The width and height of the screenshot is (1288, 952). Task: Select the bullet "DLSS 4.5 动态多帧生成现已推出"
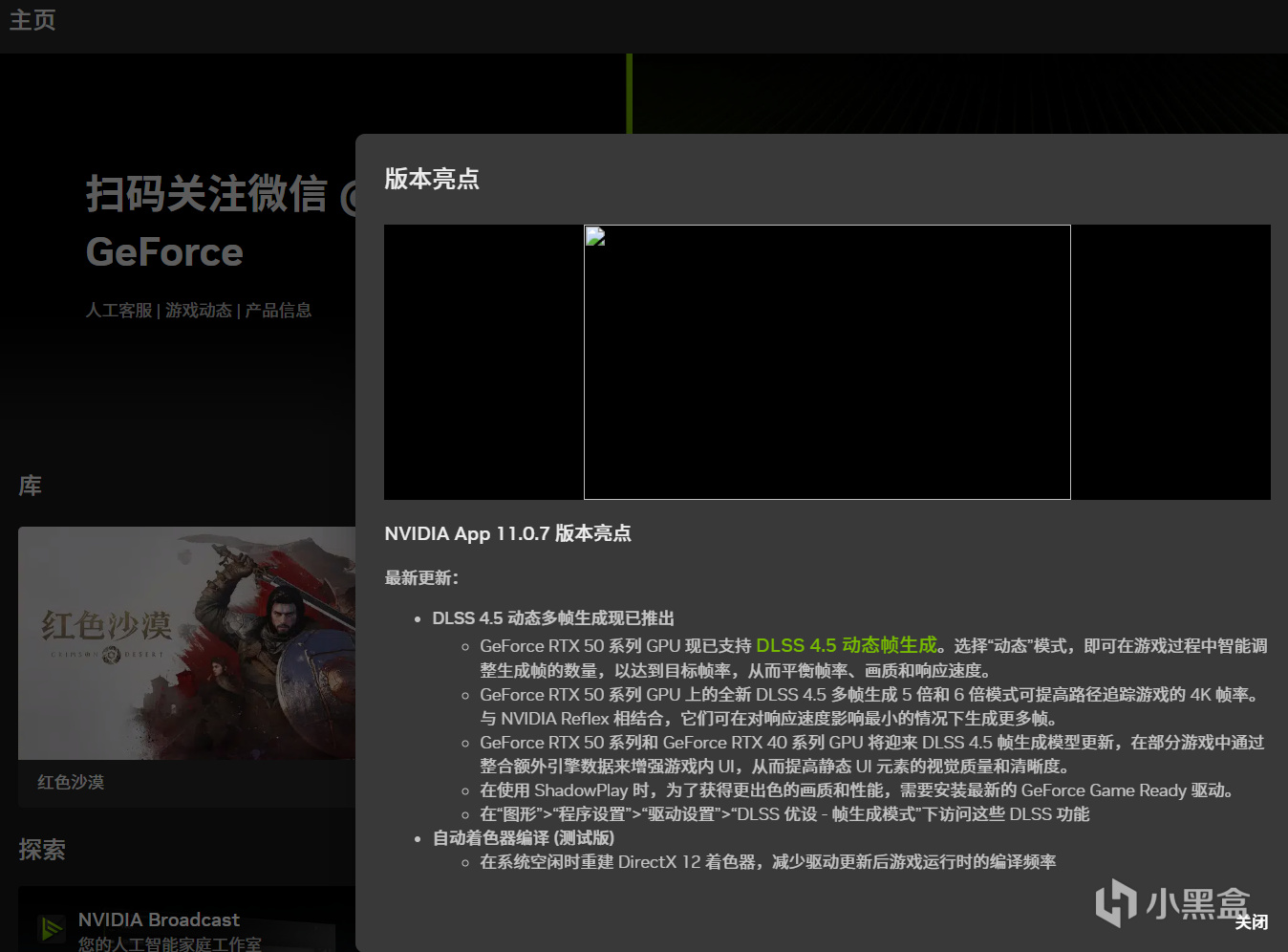coord(553,618)
